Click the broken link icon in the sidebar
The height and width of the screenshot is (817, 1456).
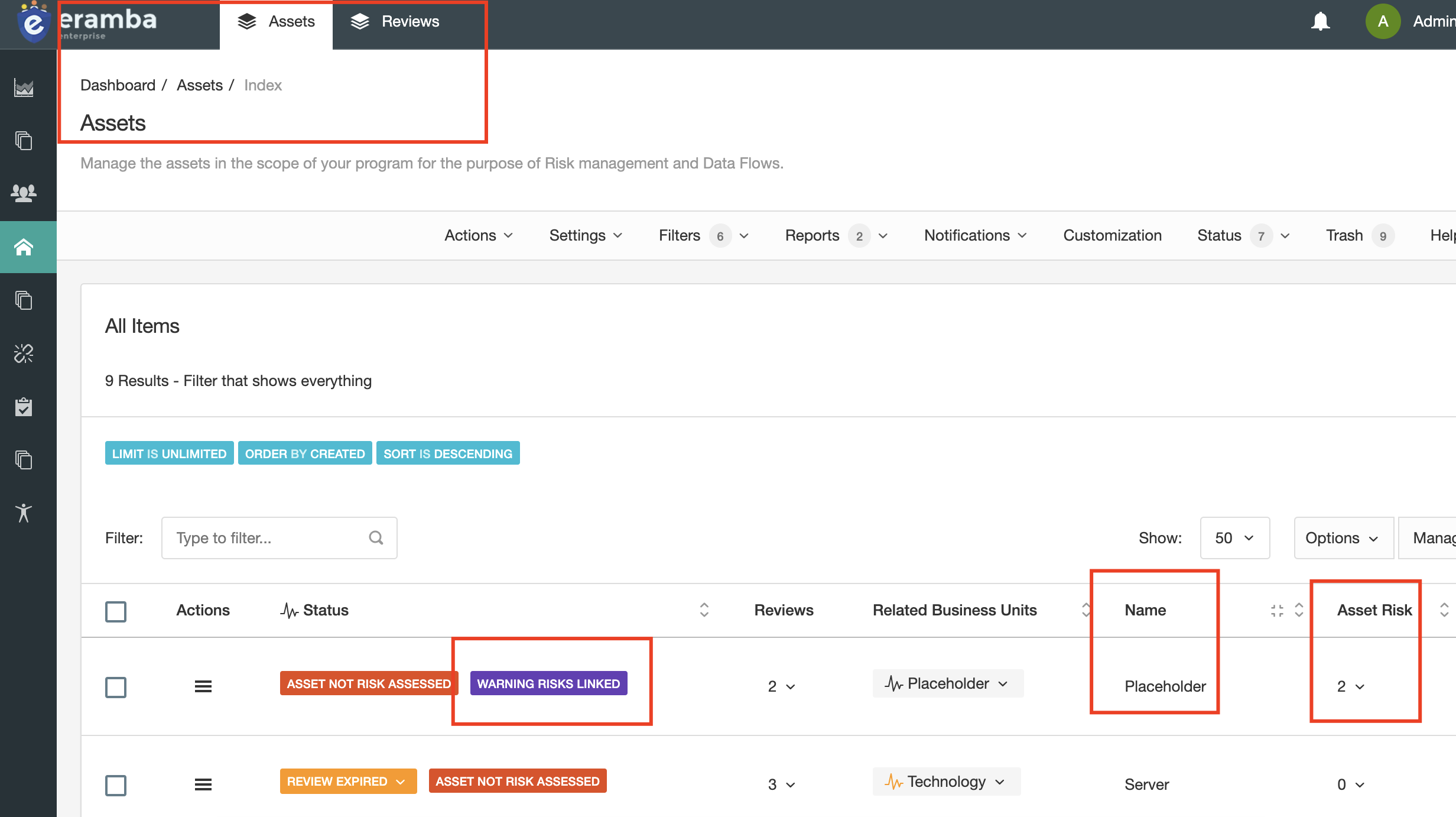(24, 354)
